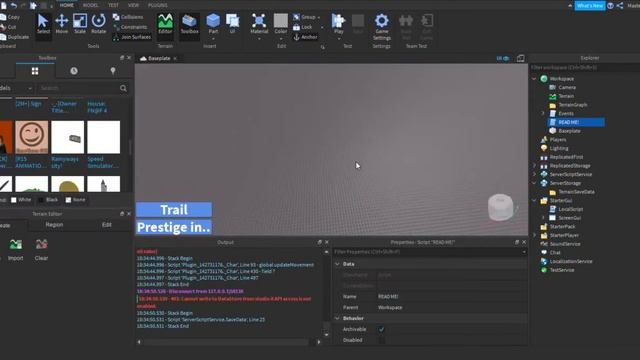Toggle the Disabled checkbox
This screenshot has width=640, height=360.
tap(381, 340)
